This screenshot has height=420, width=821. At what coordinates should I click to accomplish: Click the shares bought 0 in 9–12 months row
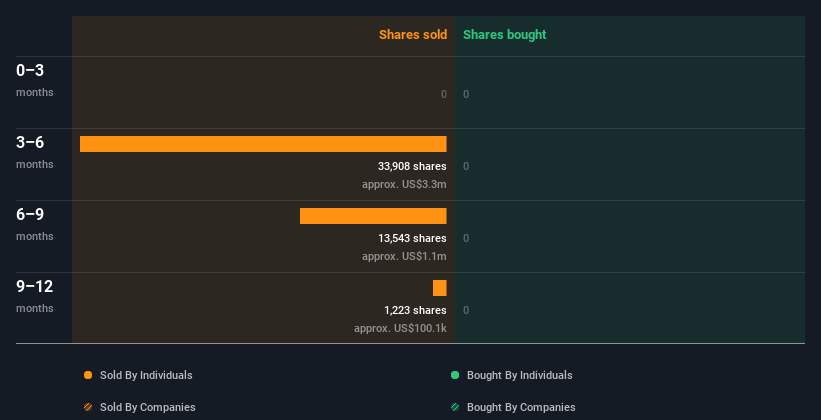pyautogui.click(x=466, y=310)
